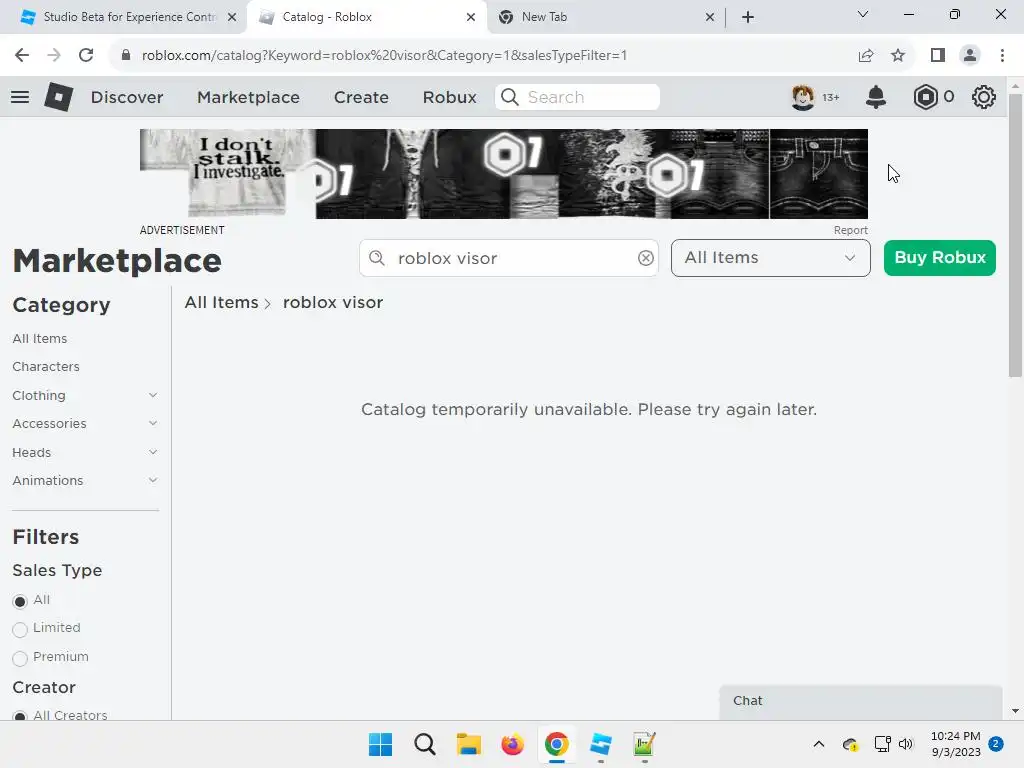Image resolution: width=1024 pixels, height=768 pixels.
Task: Click the browser address bar URL
Action: coord(384,56)
